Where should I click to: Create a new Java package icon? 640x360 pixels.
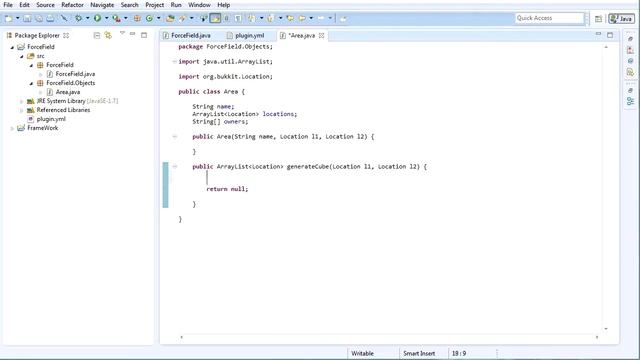[137, 18]
